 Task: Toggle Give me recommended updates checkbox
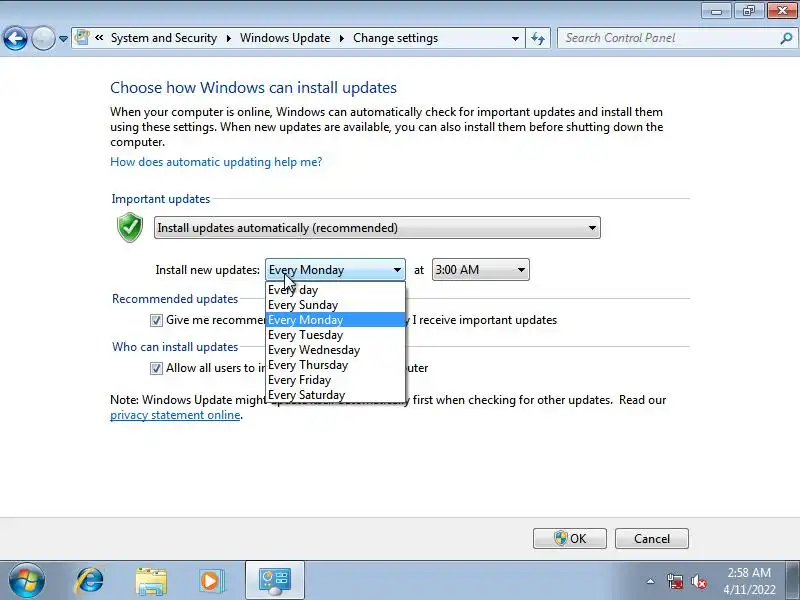[x=156, y=320]
